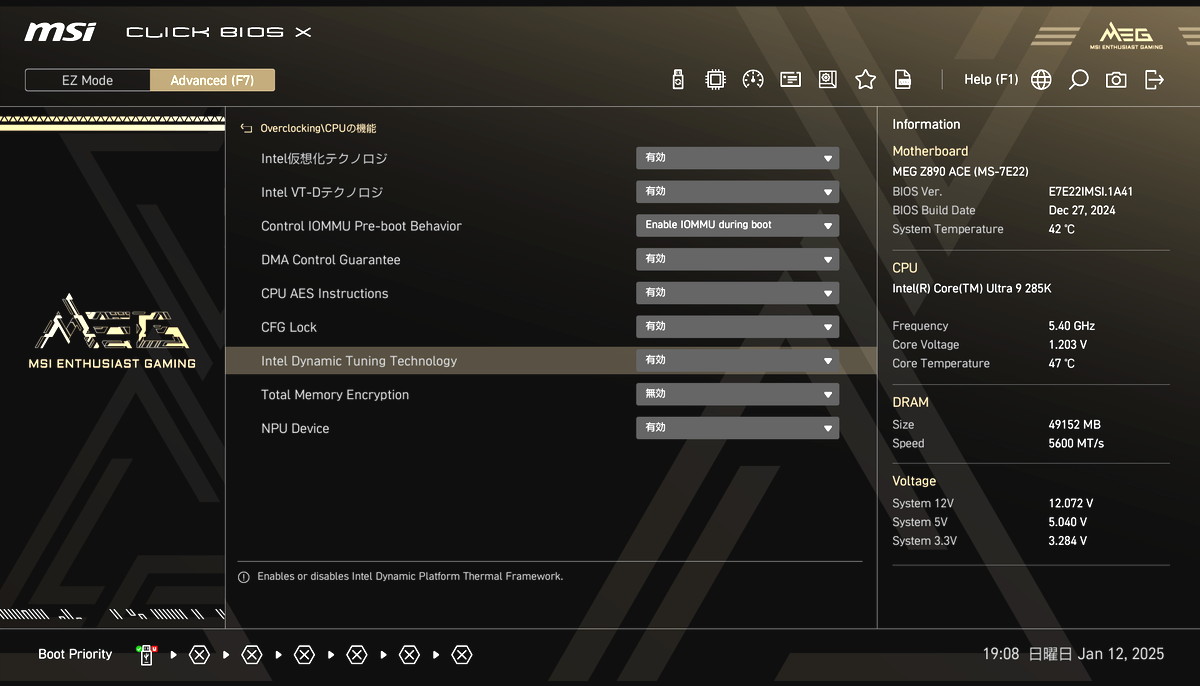Open the Total Memory Encryption dropdown

pos(737,394)
